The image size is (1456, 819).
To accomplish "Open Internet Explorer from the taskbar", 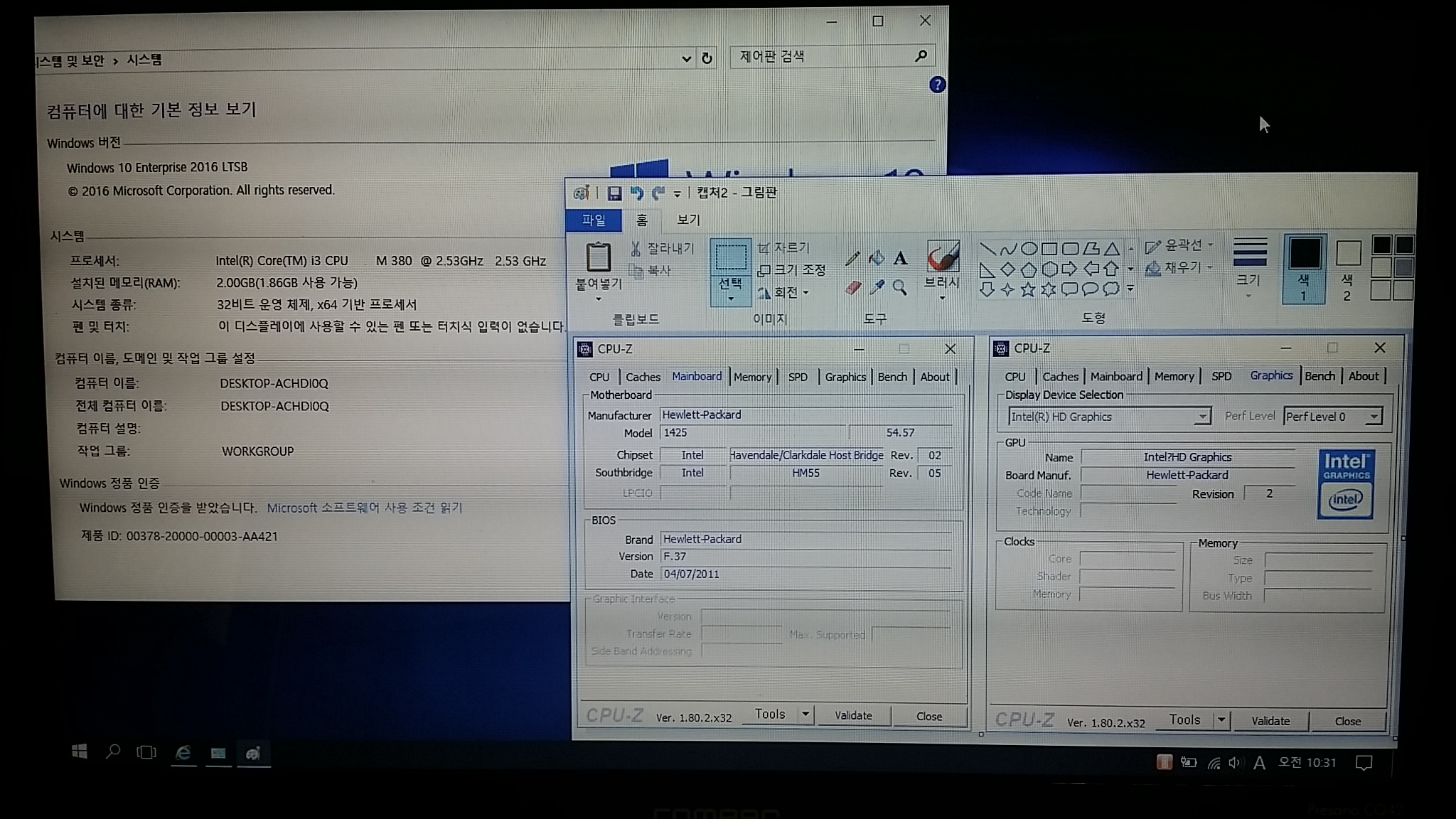I will coord(183,753).
